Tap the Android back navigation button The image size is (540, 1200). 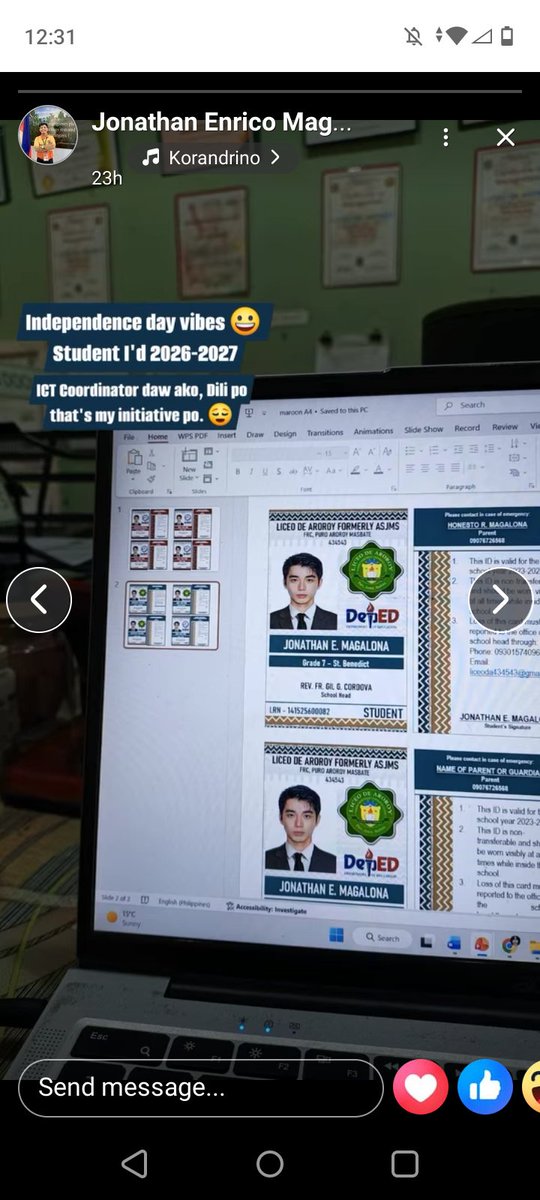(x=135, y=1164)
